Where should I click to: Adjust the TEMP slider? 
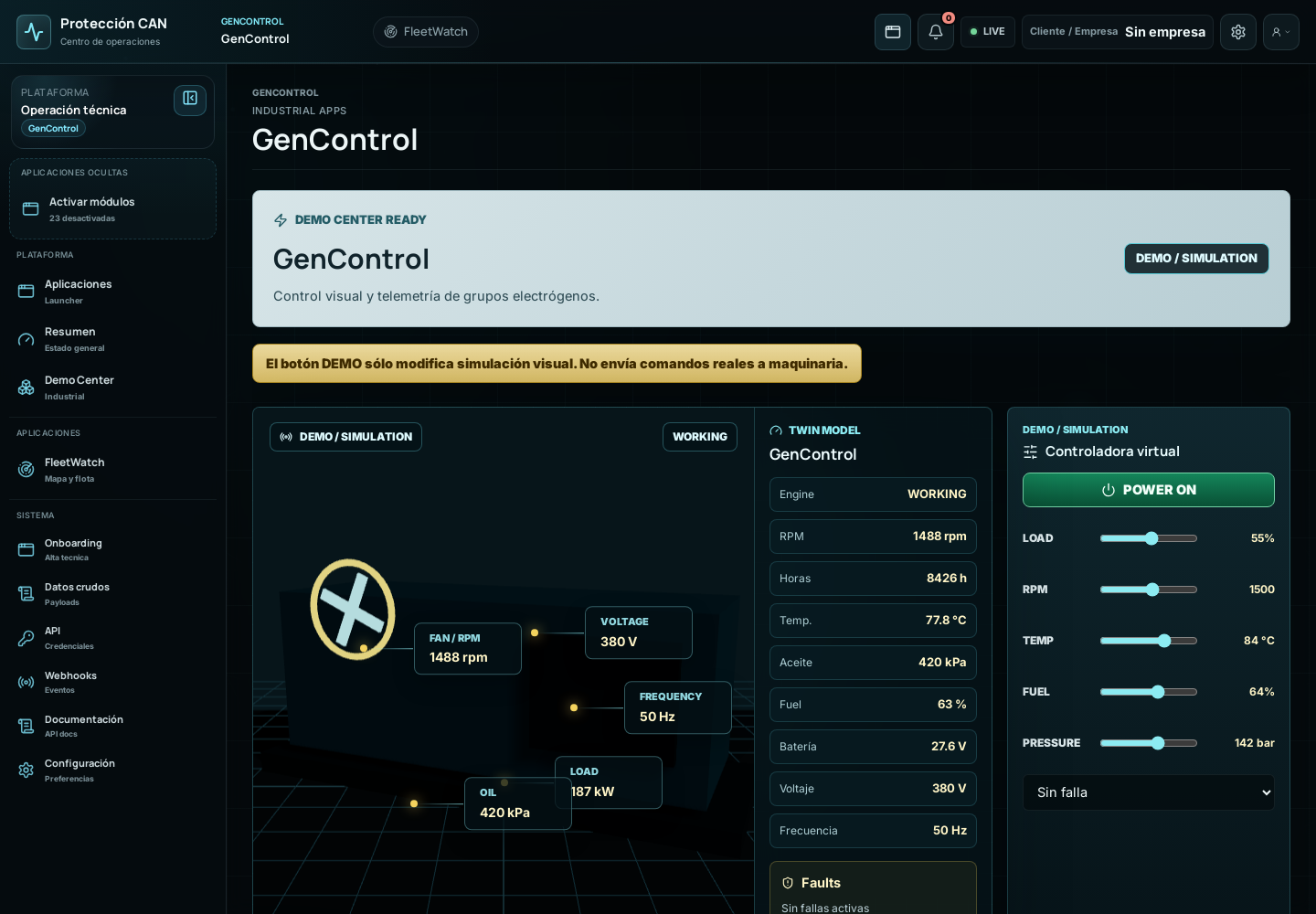coord(1149,641)
